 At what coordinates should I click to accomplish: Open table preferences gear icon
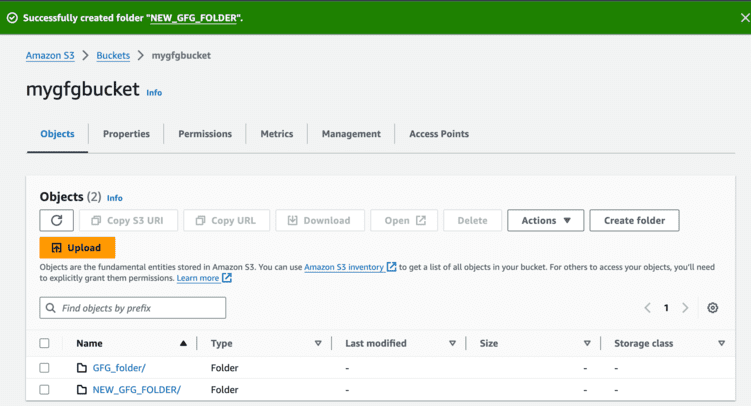coord(713,308)
